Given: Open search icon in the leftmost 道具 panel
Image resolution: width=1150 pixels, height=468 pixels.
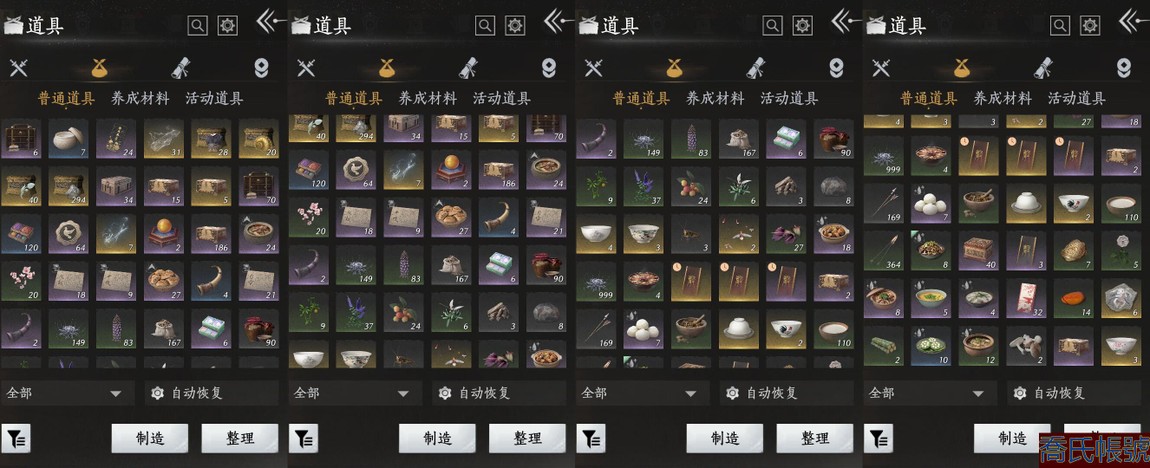Looking at the screenshot, I should click(x=197, y=26).
